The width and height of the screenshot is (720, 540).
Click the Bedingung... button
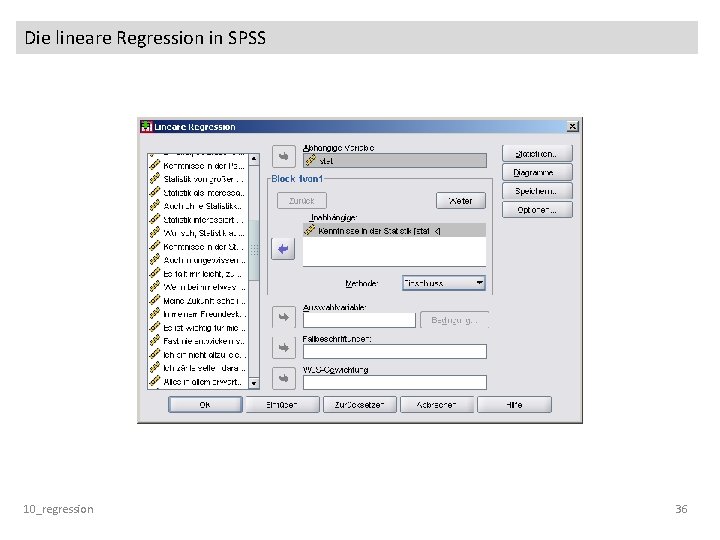454,320
